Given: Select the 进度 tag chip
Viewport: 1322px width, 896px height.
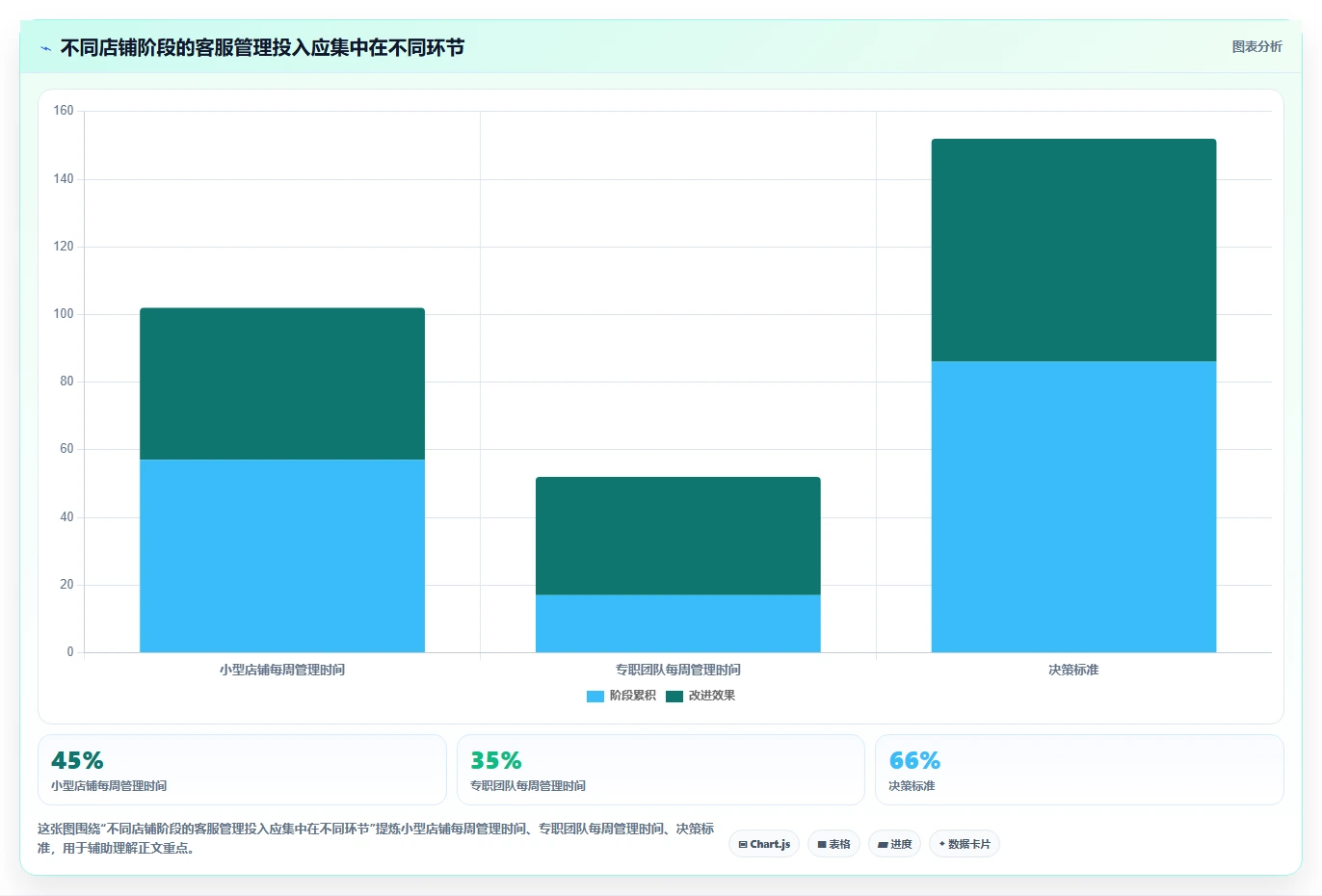Looking at the screenshot, I should (x=894, y=844).
